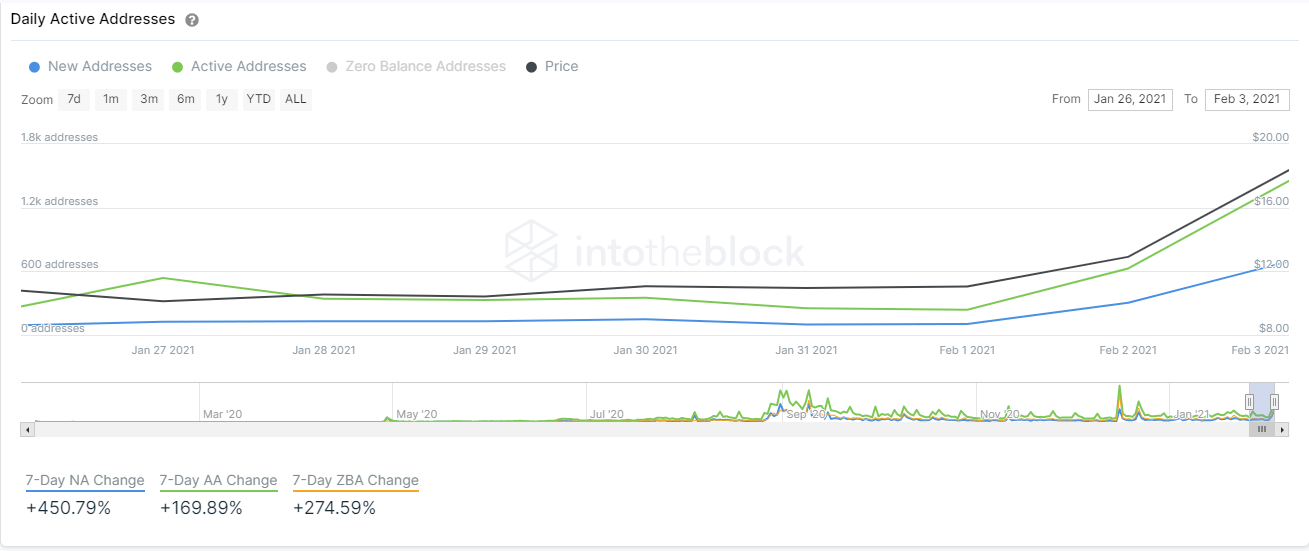Click the green Active Addresses legend dot

pyautogui.click(x=177, y=67)
